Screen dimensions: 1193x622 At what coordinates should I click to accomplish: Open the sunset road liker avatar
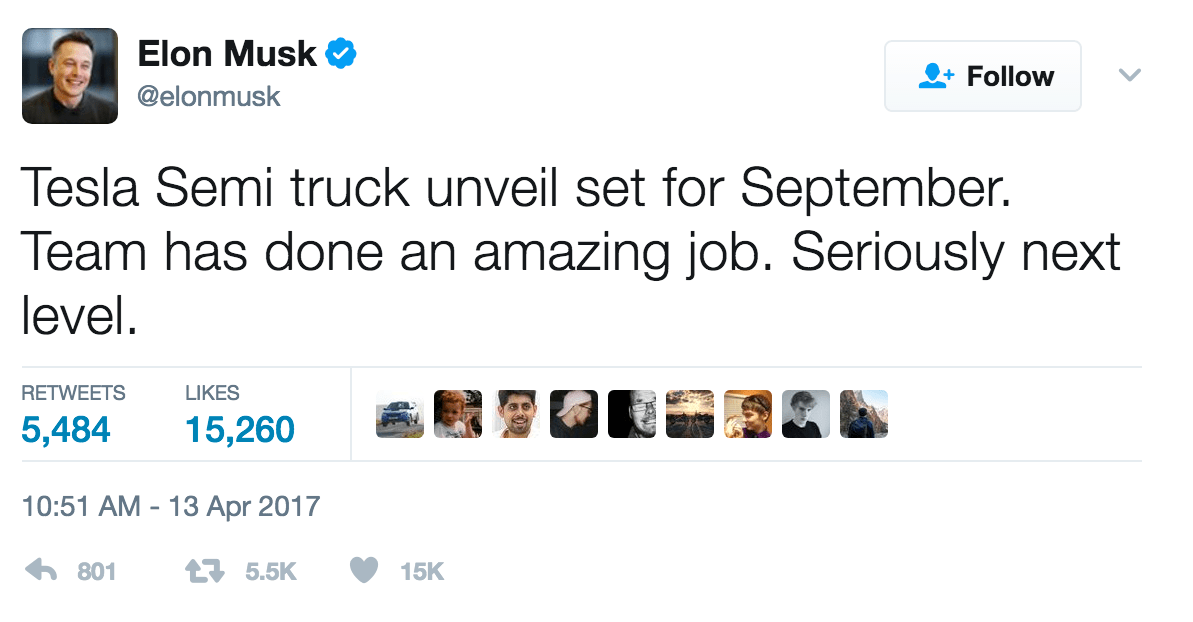690,414
